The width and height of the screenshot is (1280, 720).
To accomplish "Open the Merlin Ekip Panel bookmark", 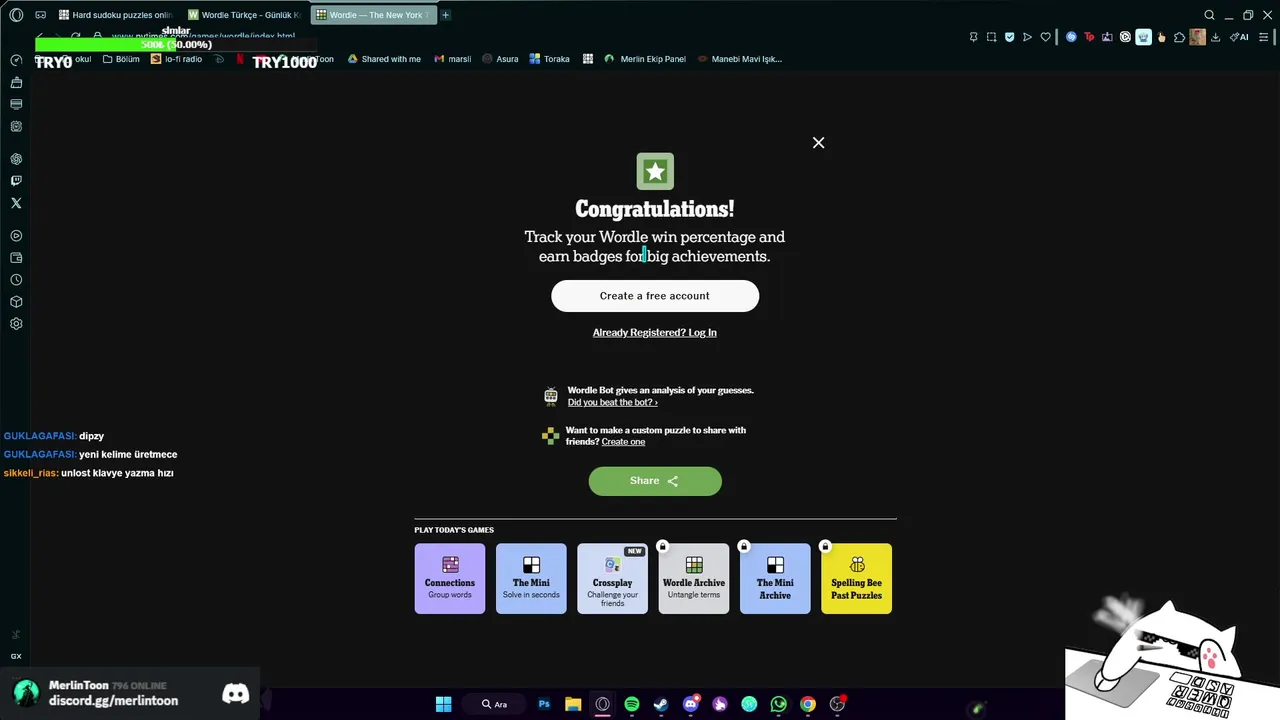I will [x=645, y=59].
